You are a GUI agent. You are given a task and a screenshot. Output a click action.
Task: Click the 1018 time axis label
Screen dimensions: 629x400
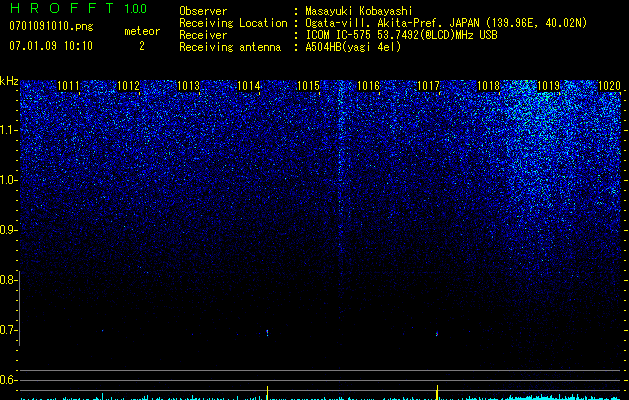pyautogui.click(x=489, y=86)
